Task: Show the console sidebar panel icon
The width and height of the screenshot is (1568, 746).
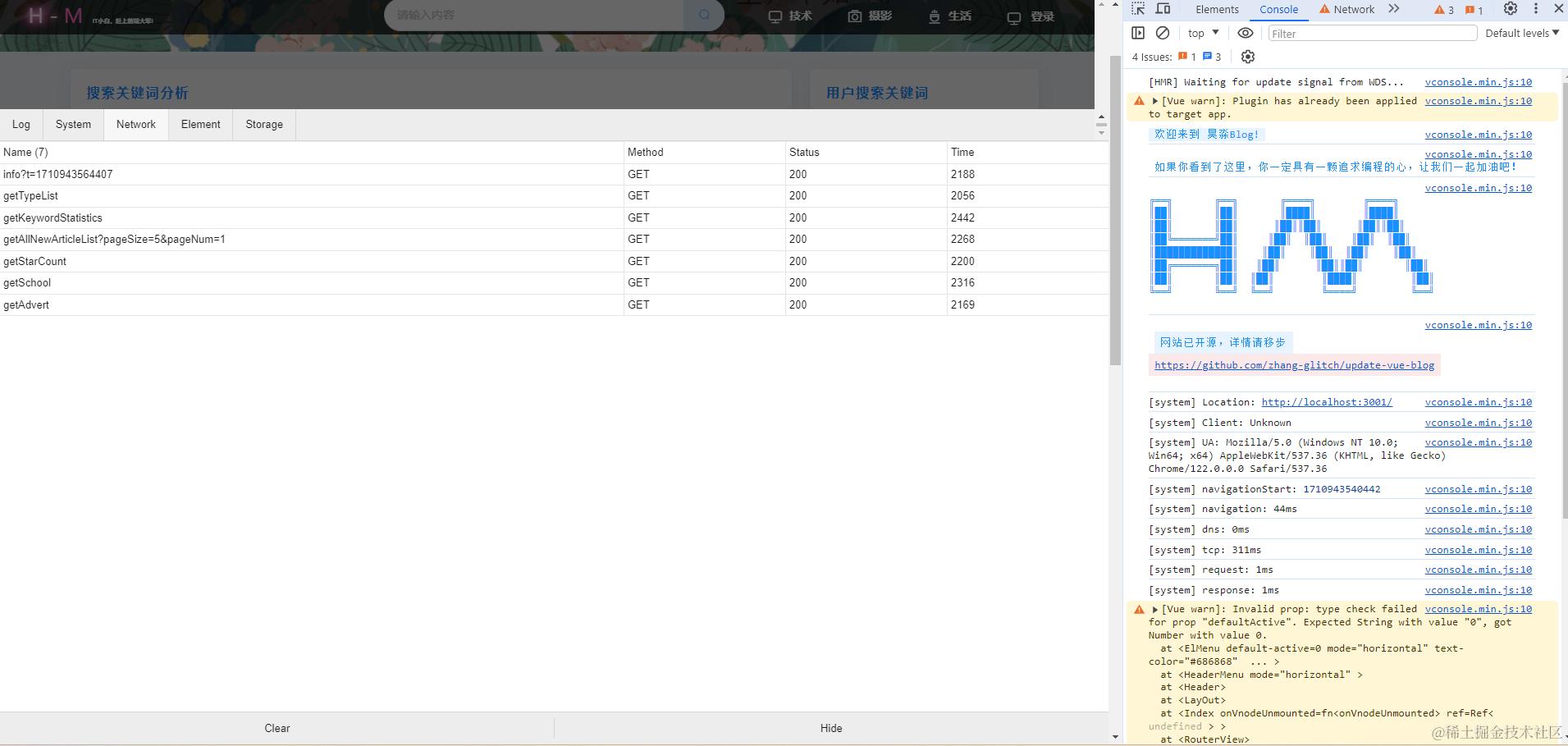Action: (1138, 33)
